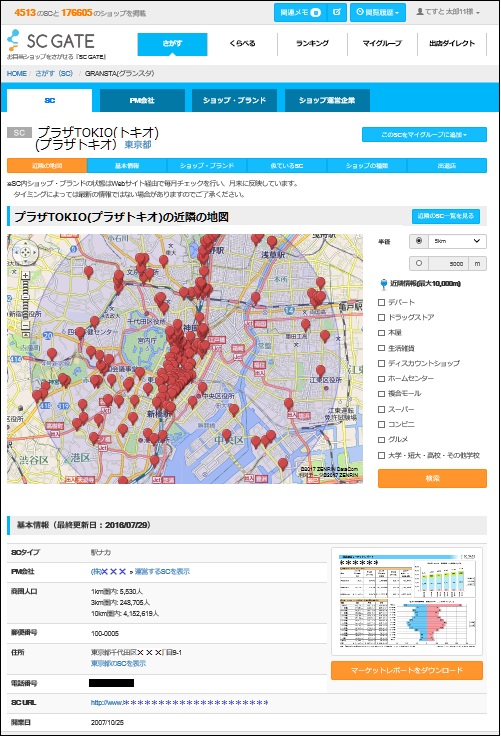This screenshot has width=501, height=736.
Task: Click the blue pin beside 近隣情報 heading
Action: 384,284
